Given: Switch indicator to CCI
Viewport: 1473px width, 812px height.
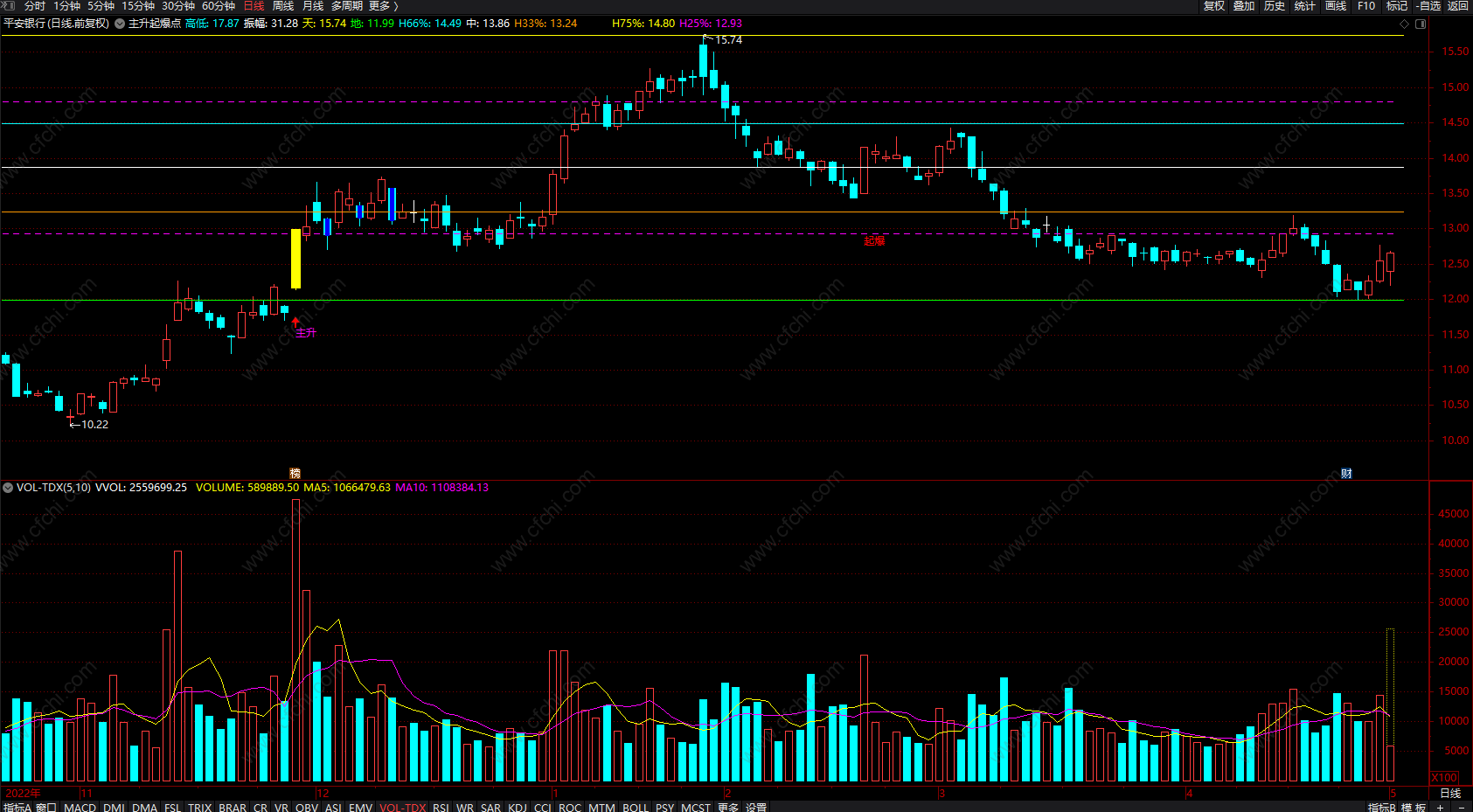Looking at the screenshot, I should pyautogui.click(x=543, y=807).
